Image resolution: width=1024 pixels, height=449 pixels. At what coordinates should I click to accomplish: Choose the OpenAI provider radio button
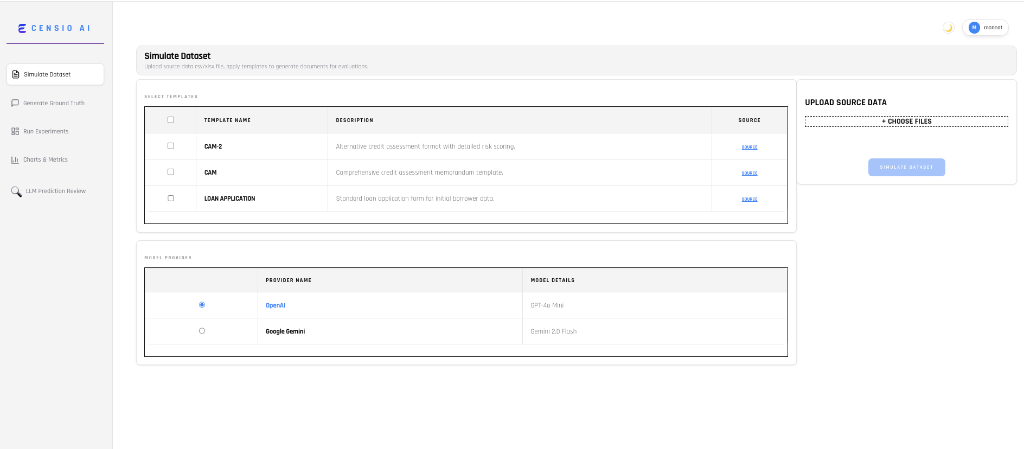coord(202,304)
